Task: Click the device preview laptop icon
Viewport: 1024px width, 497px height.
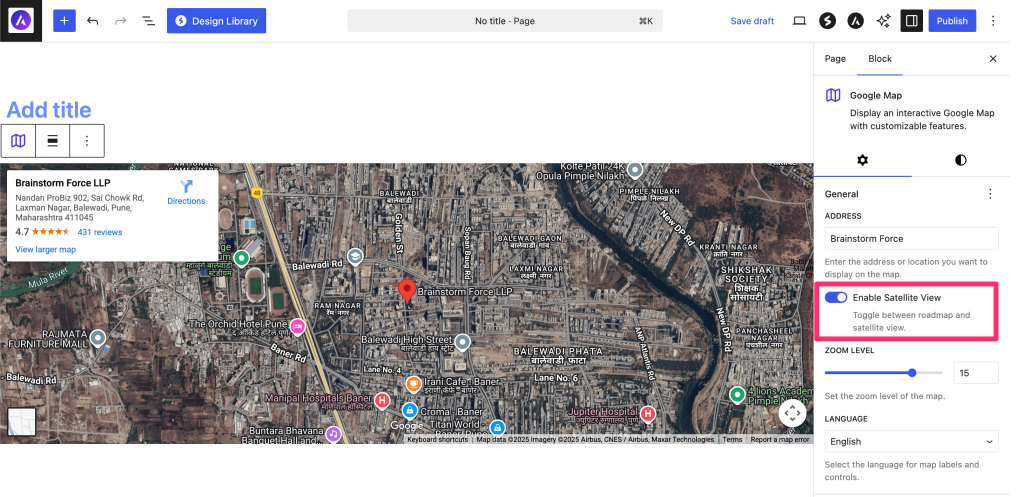Action: pos(799,20)
